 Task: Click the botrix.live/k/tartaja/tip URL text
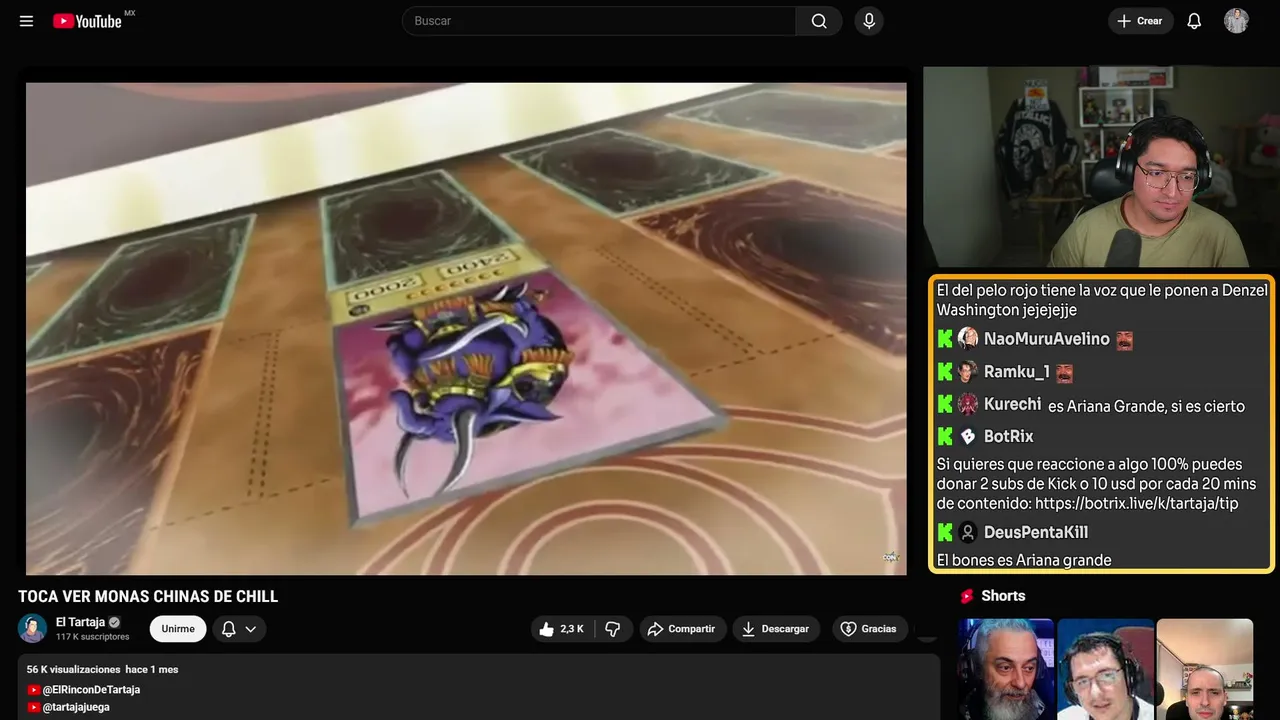pyautogui.click(x=1137, y=504)
